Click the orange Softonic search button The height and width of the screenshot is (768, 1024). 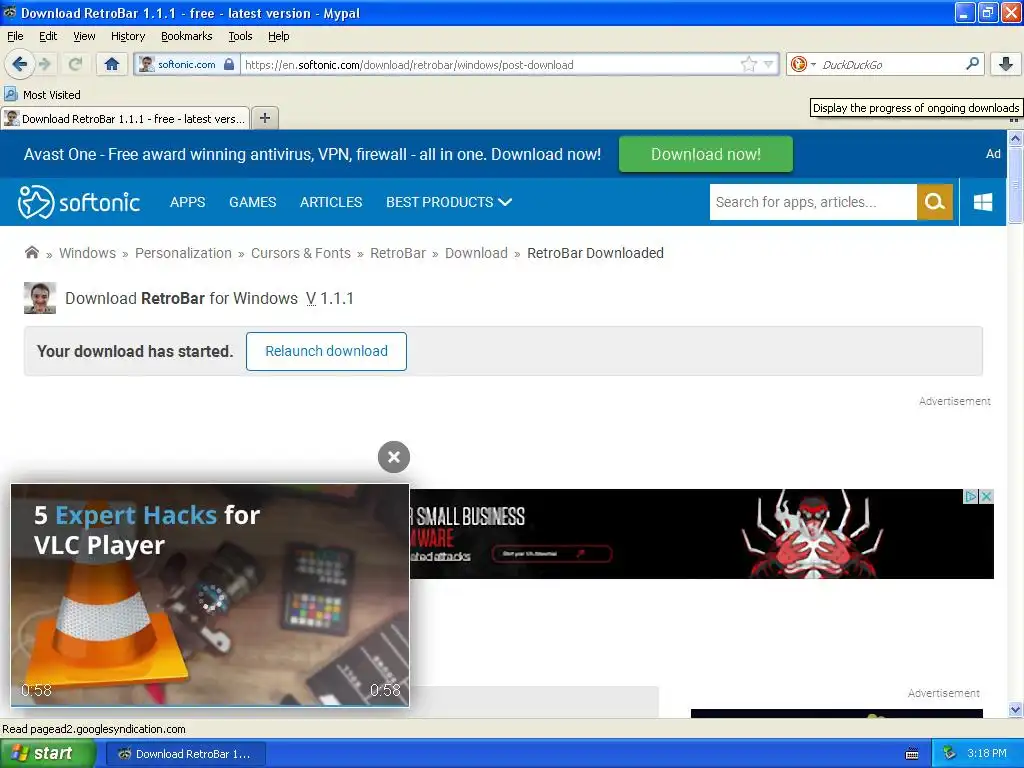point(935,202)
